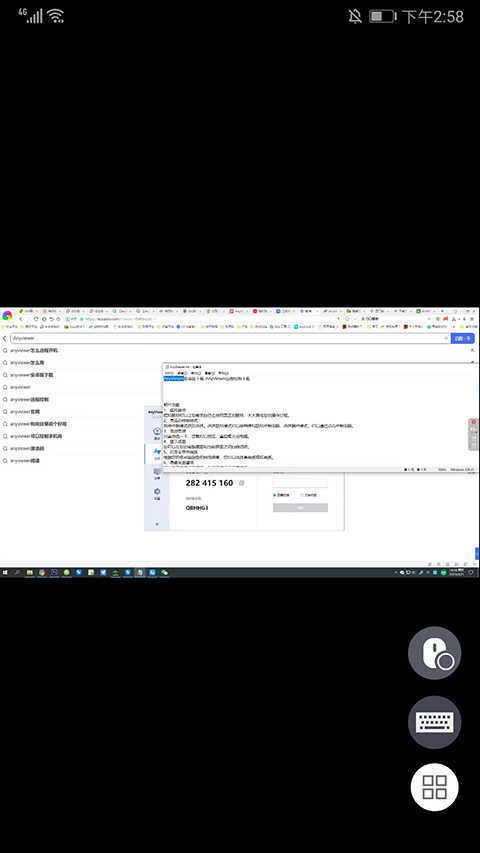Expand the system tray hidden icons arrow
Viewport: 480px width, 853px height.
pos(397,572)
